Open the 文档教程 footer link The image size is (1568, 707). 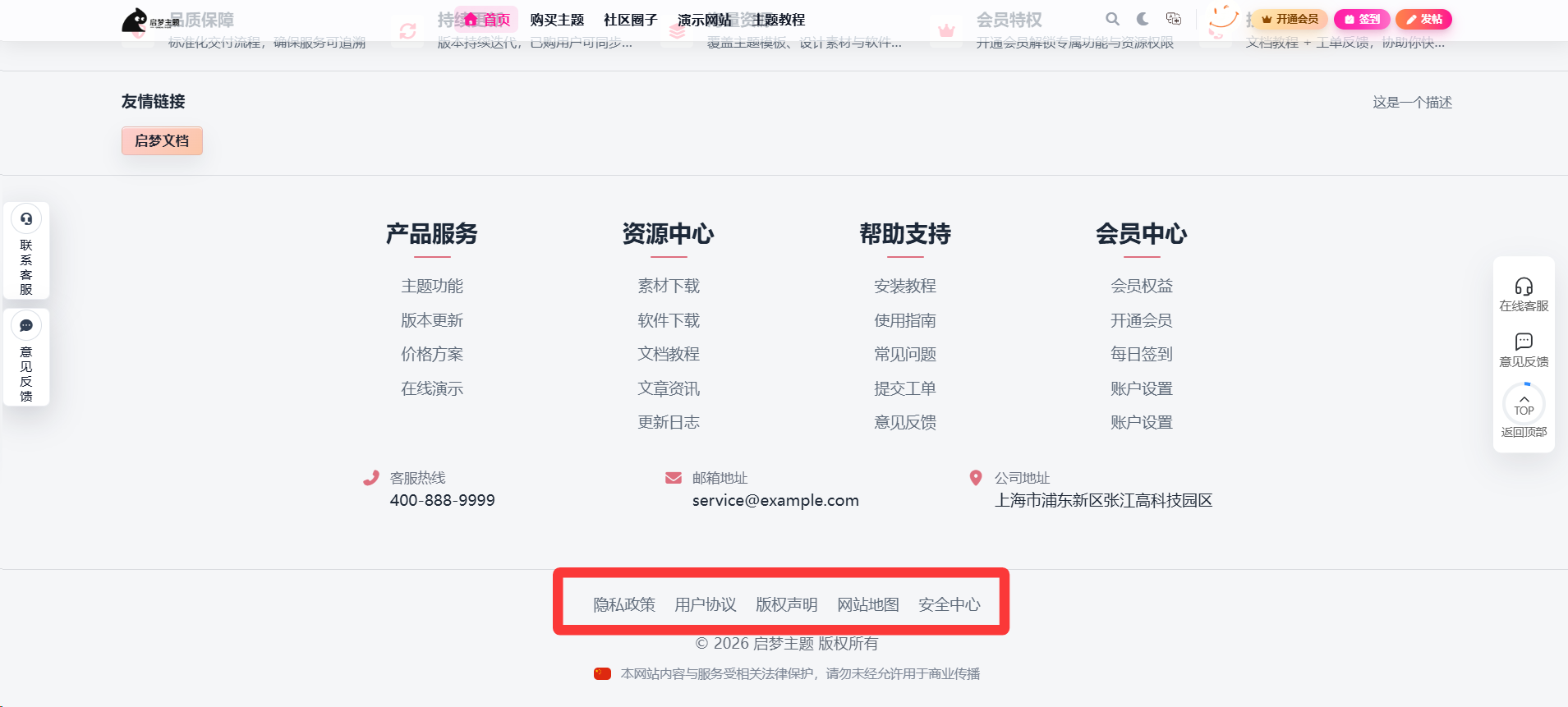click(669, 354)
